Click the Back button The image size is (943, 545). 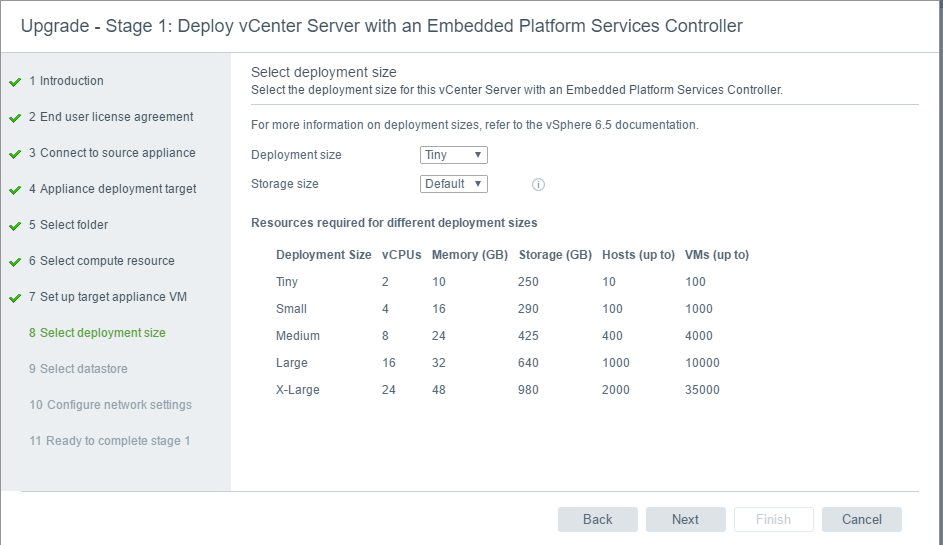click(x=598, y=519)
